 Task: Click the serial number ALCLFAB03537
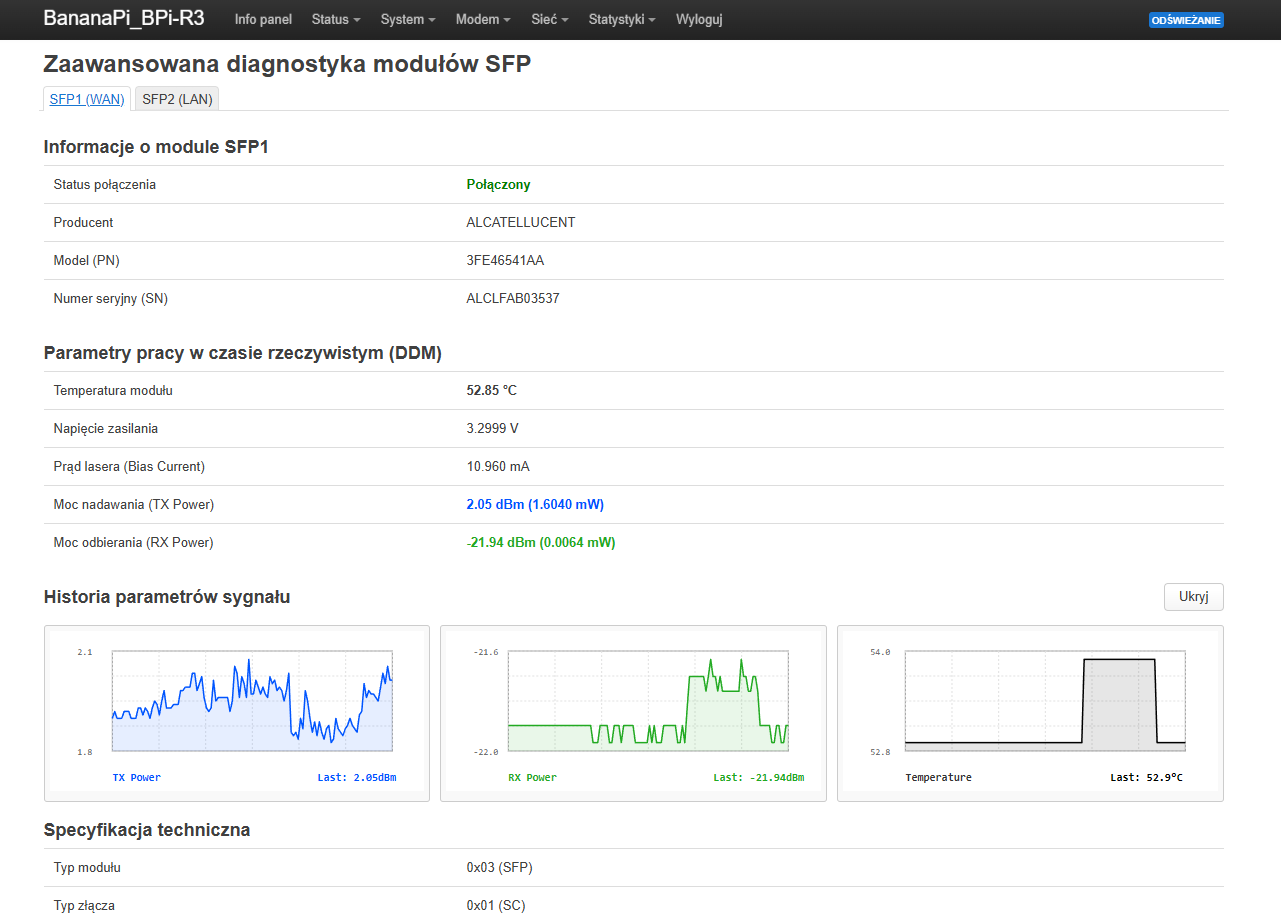point(513,299)
